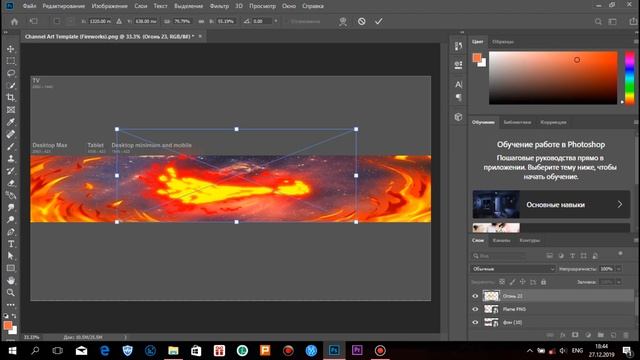Screen dimensions: 640x360
Task: Open the extra tools ellipsis menu
Action: coord(11,305)
